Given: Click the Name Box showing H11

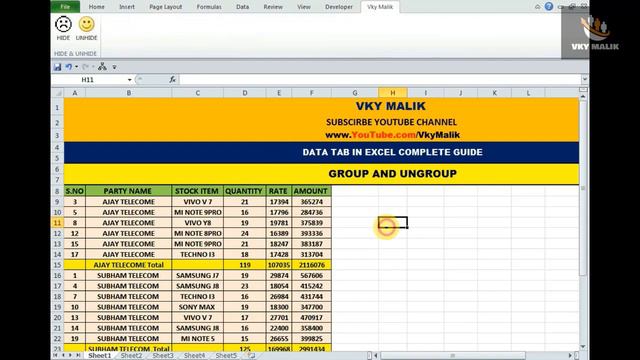Looking at the screenshot, I should click(x=88, y=80).
